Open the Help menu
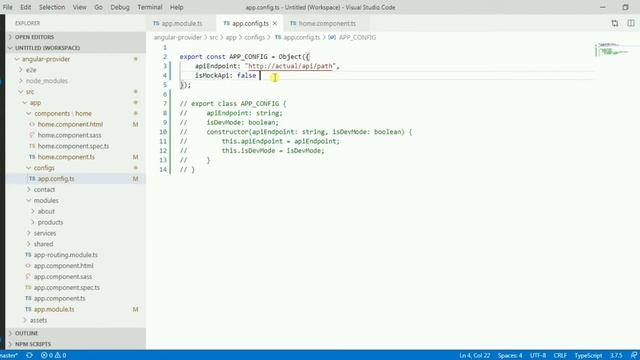The height and width of the screenshot is (360, 640). [176, 7]
